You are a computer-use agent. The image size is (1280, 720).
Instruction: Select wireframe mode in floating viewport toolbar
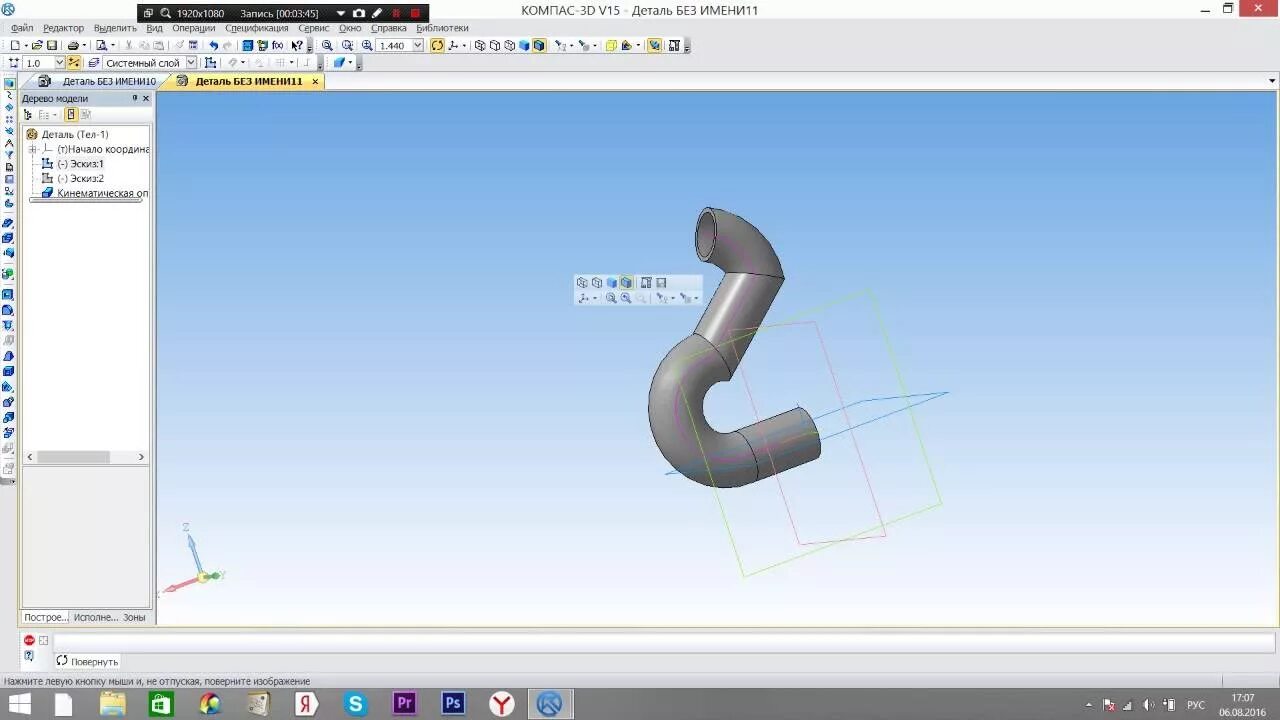coord(582,283)
